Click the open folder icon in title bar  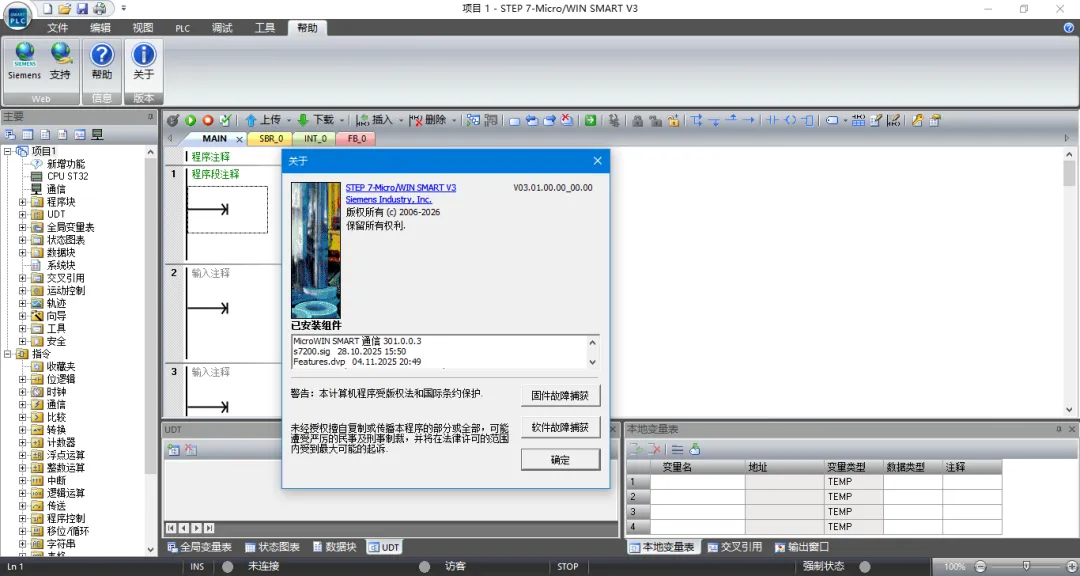click(65, 8)
